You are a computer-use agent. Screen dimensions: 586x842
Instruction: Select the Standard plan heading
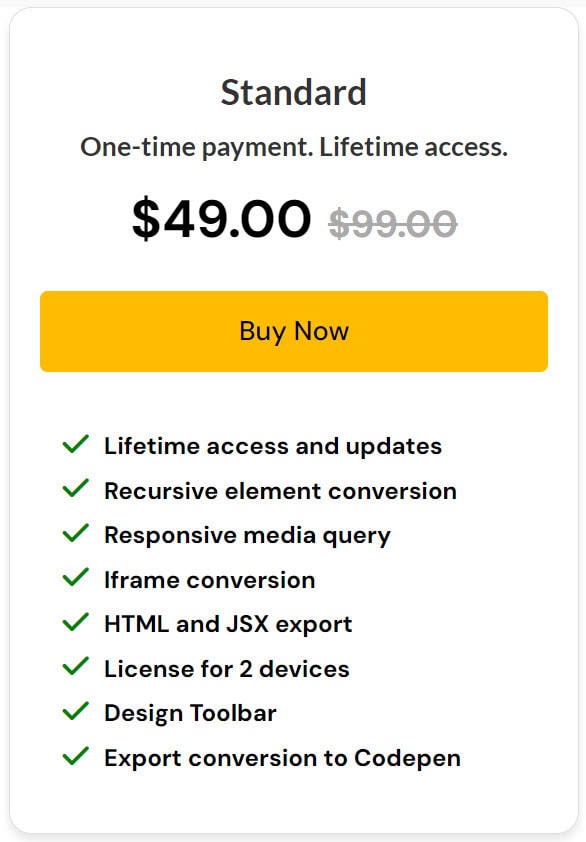click(x=294, y=92)
